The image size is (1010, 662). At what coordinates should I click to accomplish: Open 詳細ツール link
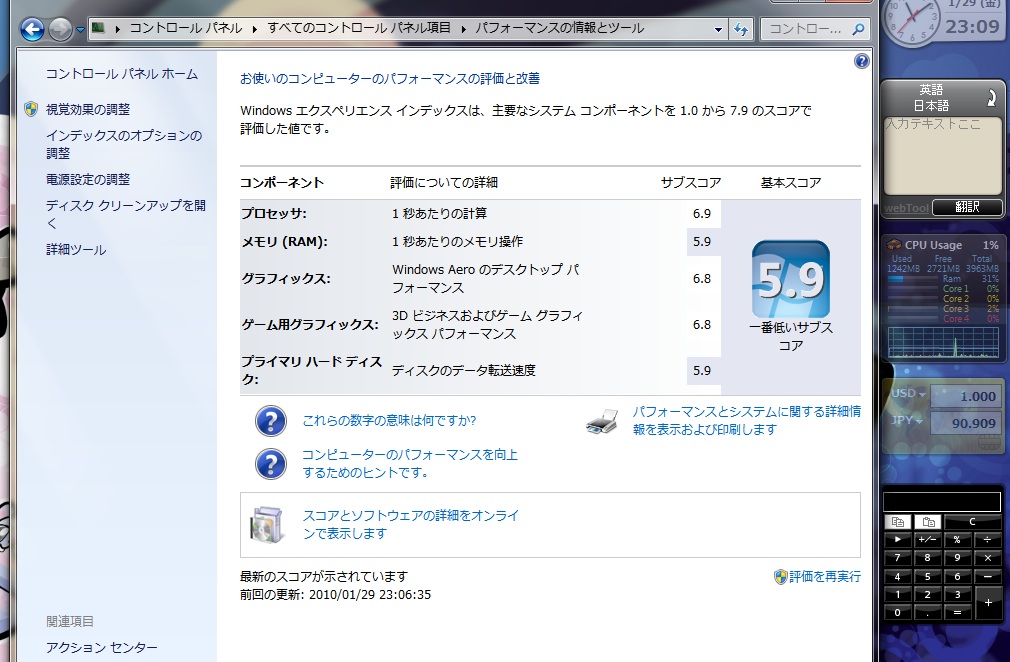(76, 250)
